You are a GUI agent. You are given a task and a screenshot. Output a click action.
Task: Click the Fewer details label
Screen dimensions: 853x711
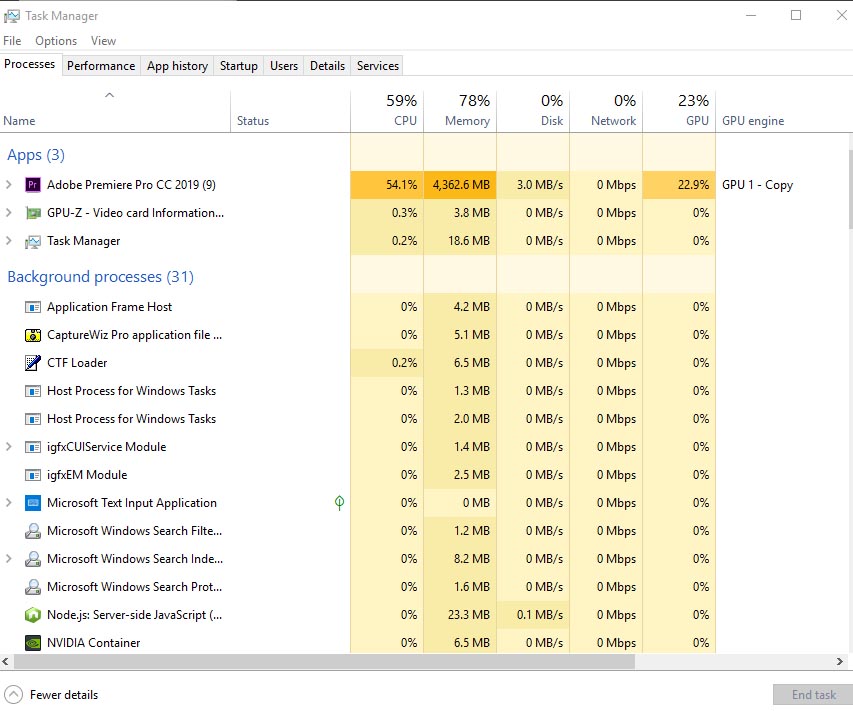[x=64, y=695]
